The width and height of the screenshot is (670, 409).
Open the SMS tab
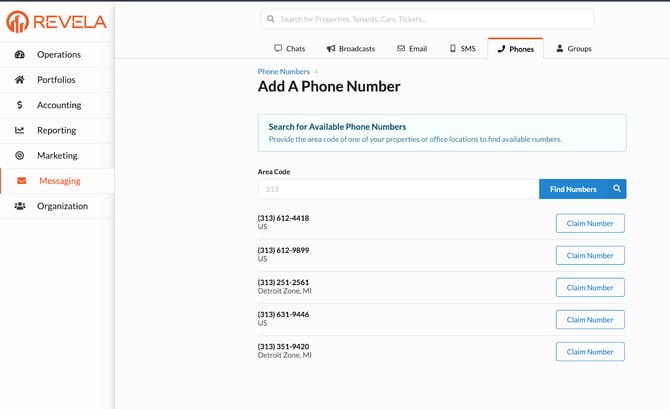pos(462,48)
